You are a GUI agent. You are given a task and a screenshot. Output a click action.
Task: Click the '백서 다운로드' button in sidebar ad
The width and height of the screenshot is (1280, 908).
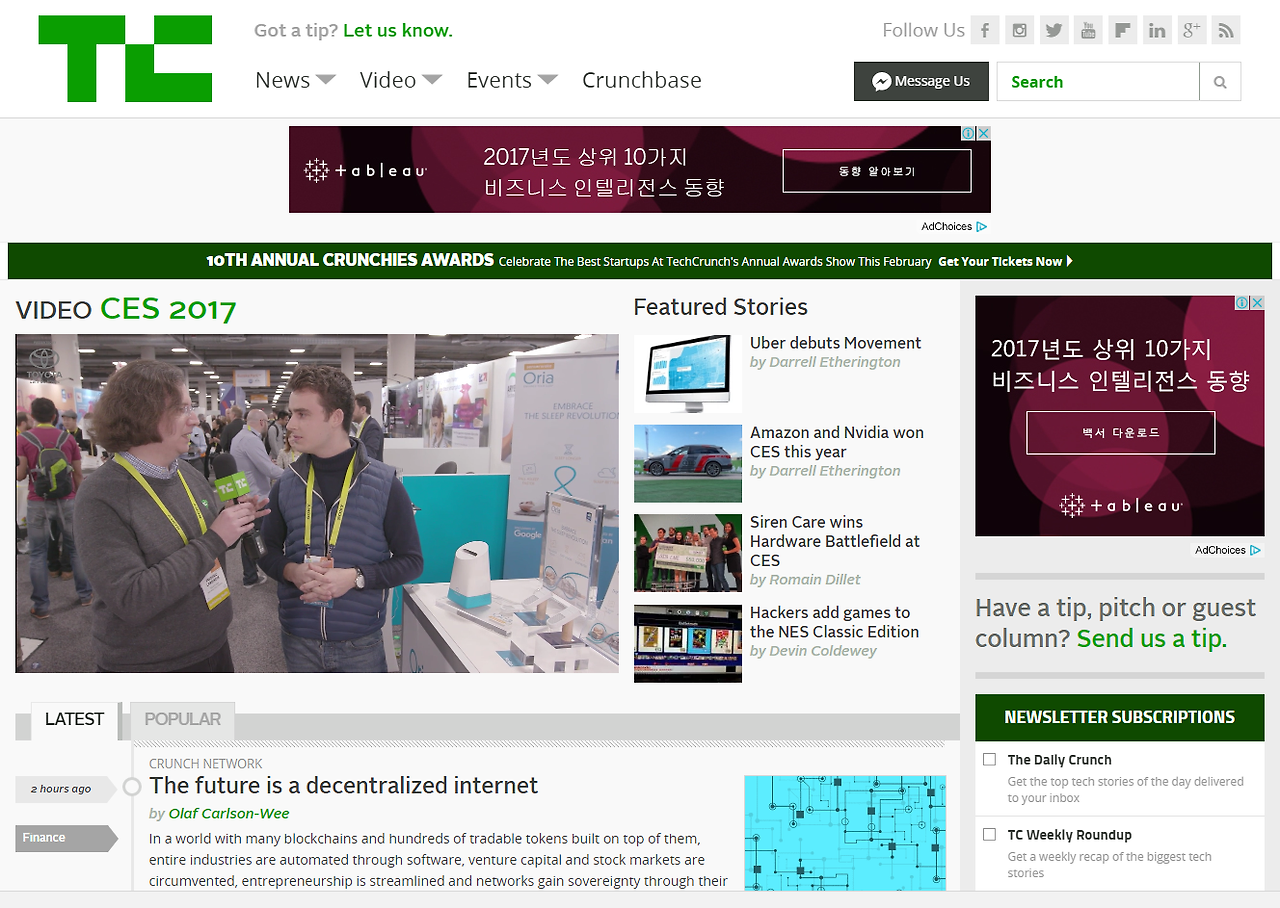(x=1121, y=433)
